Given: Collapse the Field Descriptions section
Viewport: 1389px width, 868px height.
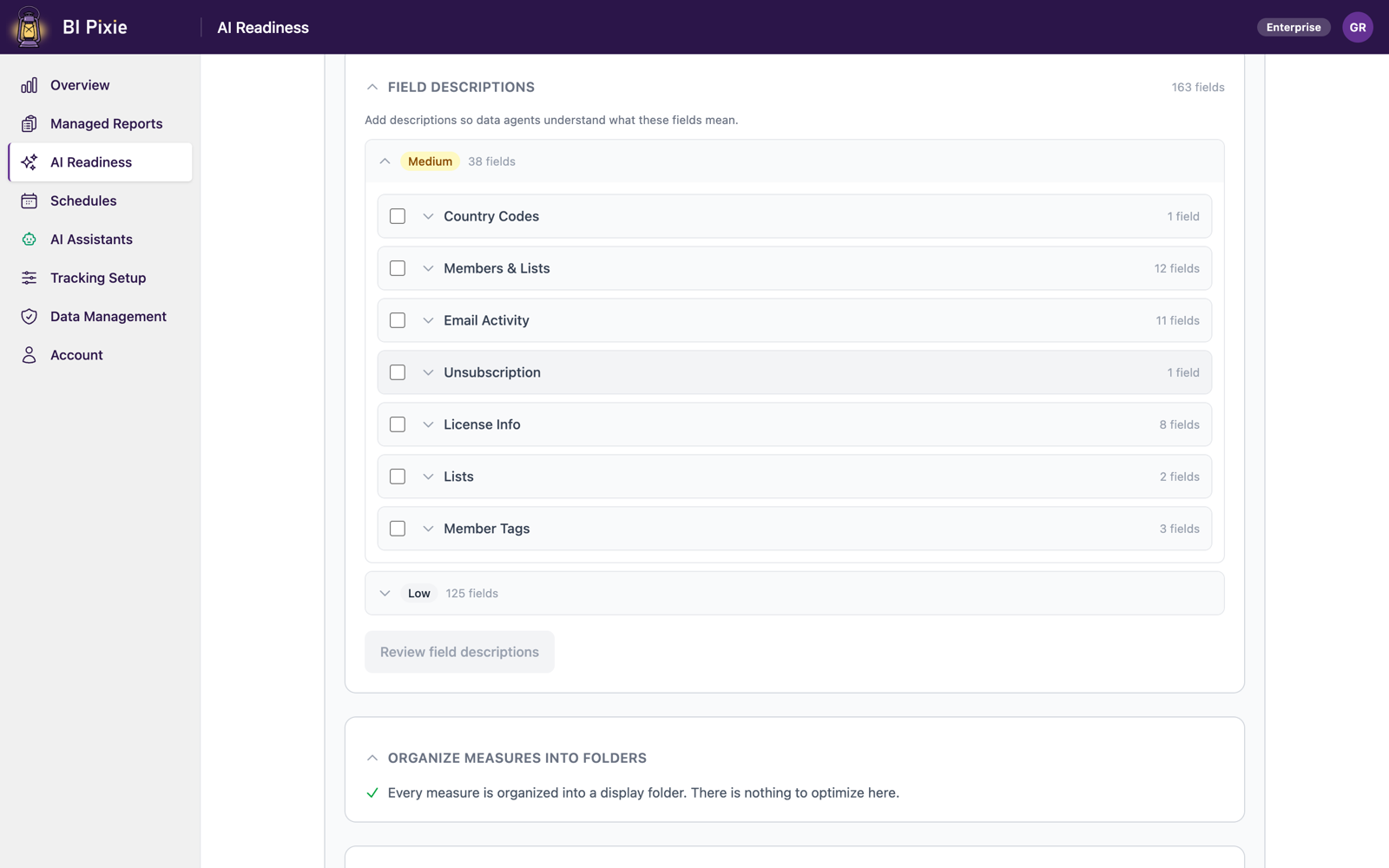Looking at the screenshot, I should (372, 87).
